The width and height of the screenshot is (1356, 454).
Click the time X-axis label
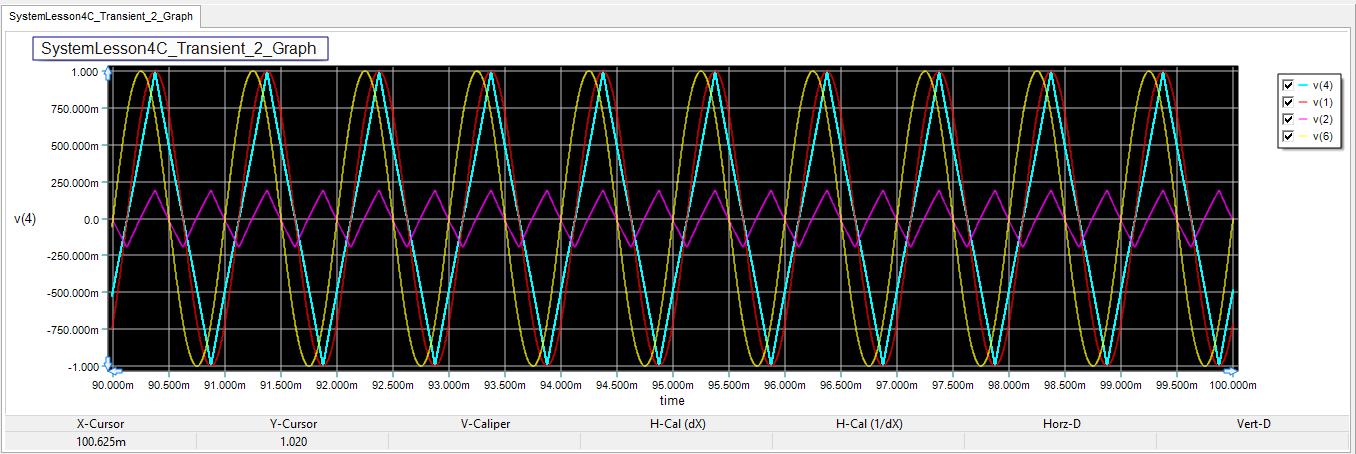pos(672,399)
